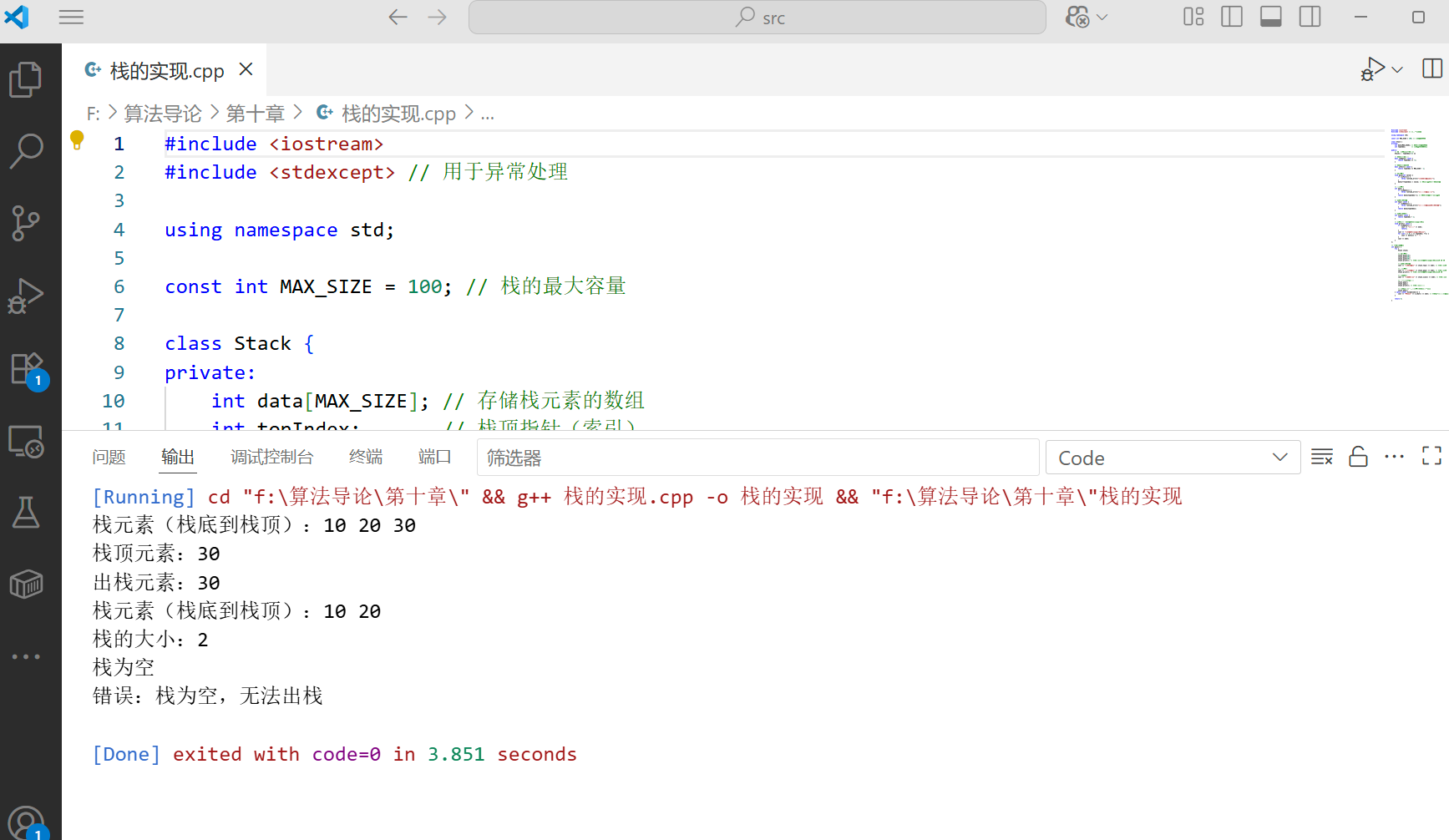Image resolution: width=1449 pixels, height=840 pixels.
Task: Open the Run and Debug view
Action: click(x=26, y=296)
